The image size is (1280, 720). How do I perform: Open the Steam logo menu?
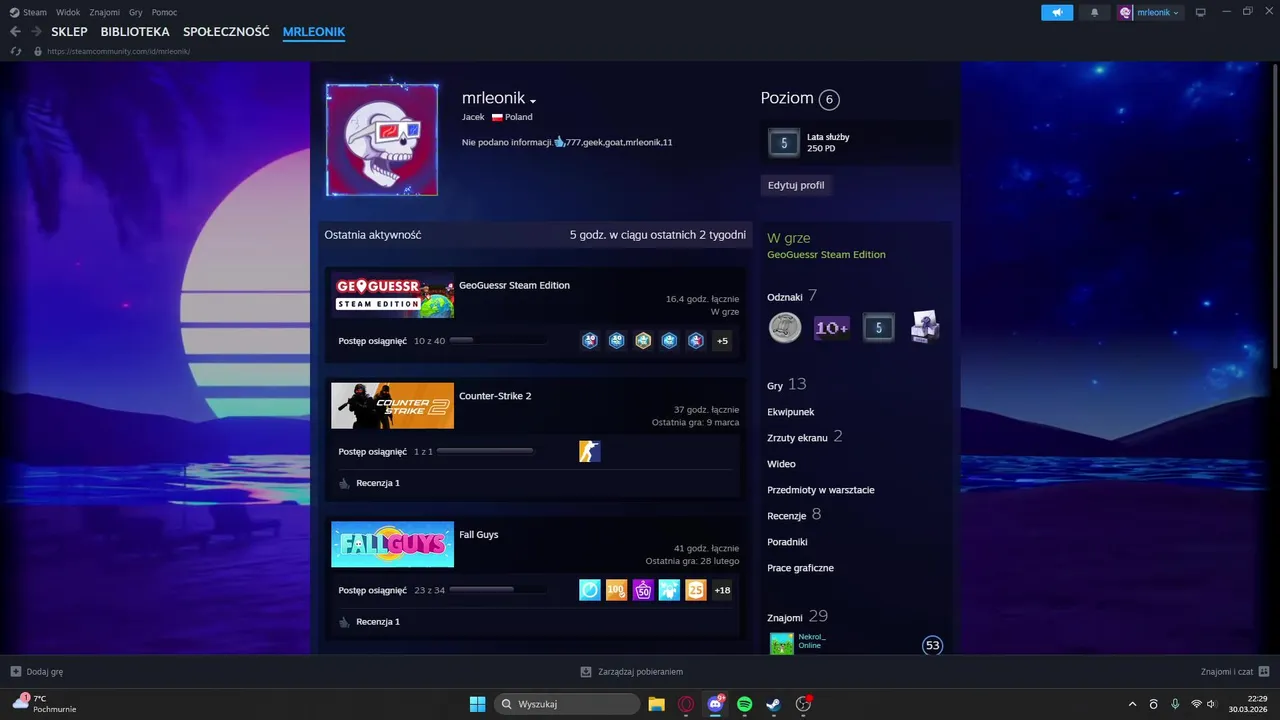[x=28, y=12]
